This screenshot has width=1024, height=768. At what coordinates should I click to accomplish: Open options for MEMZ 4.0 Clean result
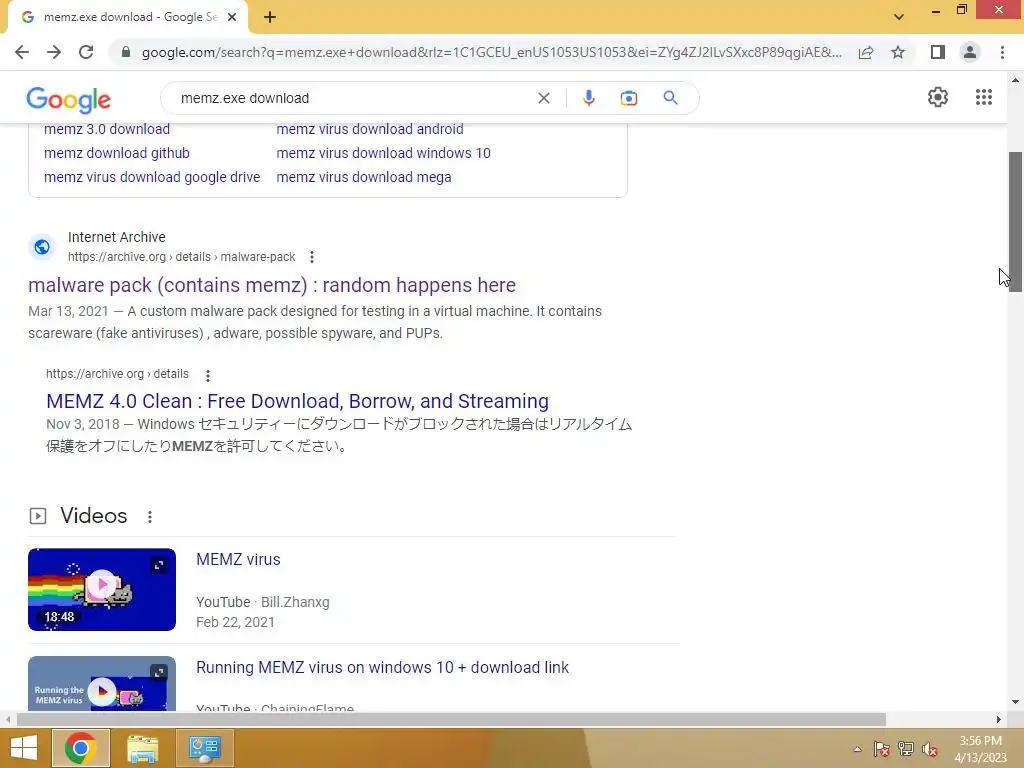click(208, 376)
